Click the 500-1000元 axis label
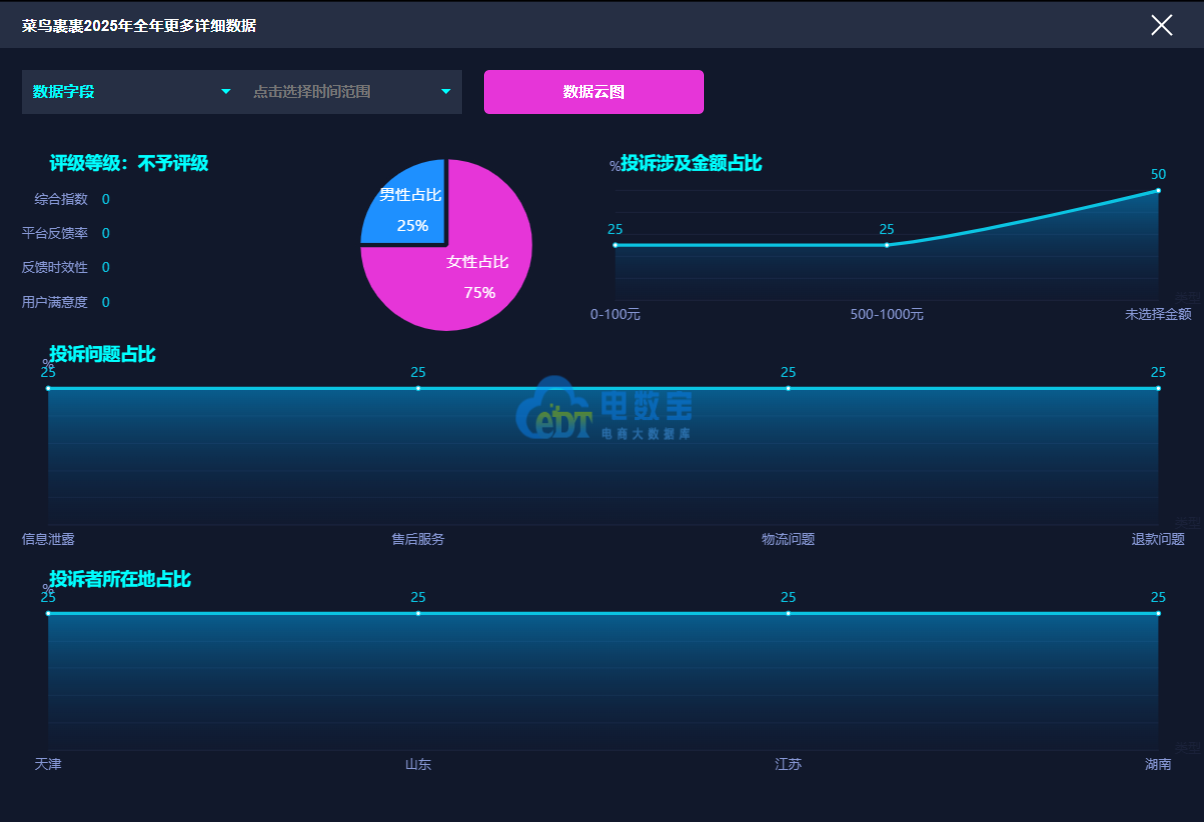1204x822 pixels. click(x=887, y=314)
